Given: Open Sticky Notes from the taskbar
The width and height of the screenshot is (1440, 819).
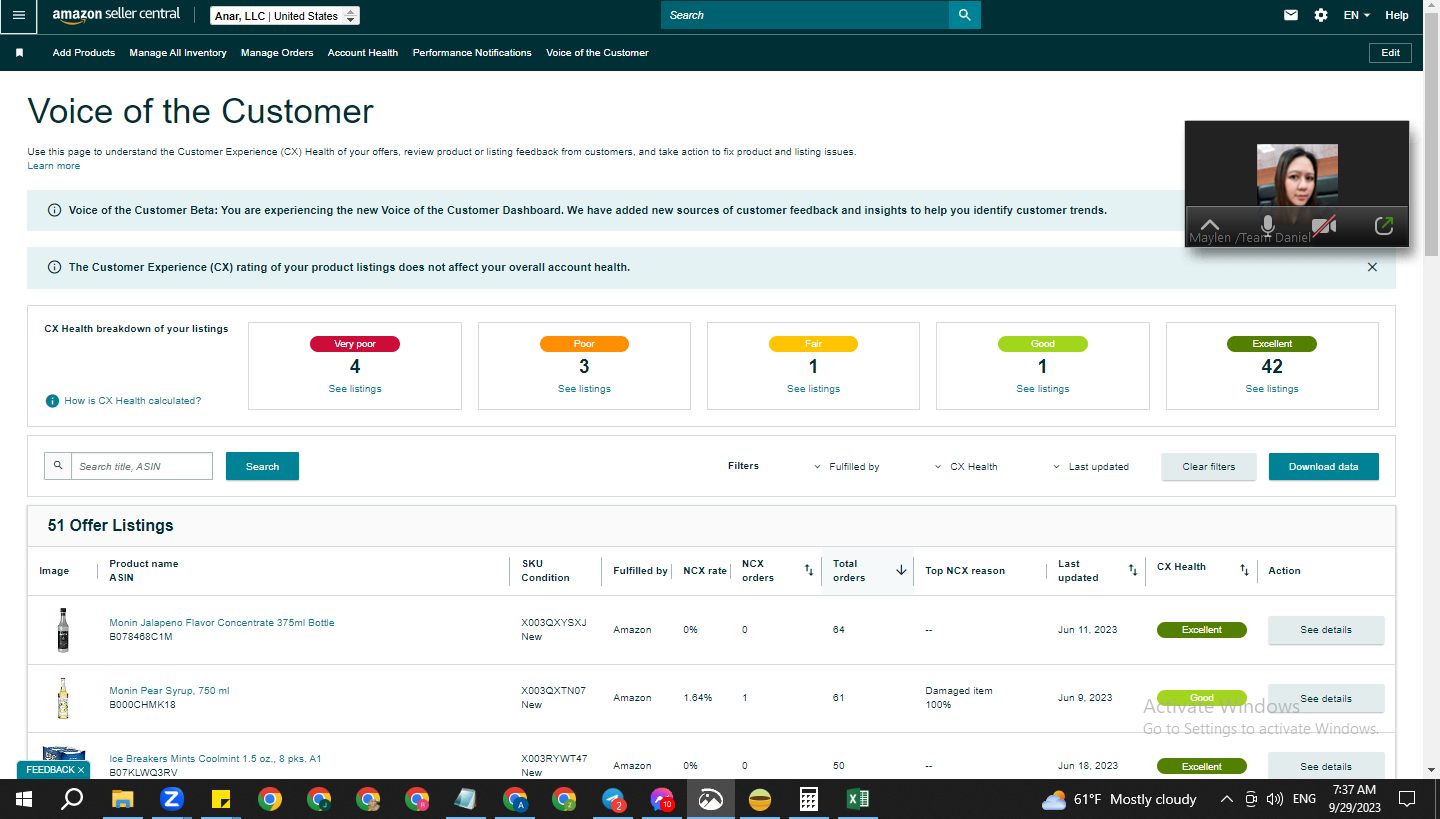Looking at the screenshot, I should [x=221, y=799].
